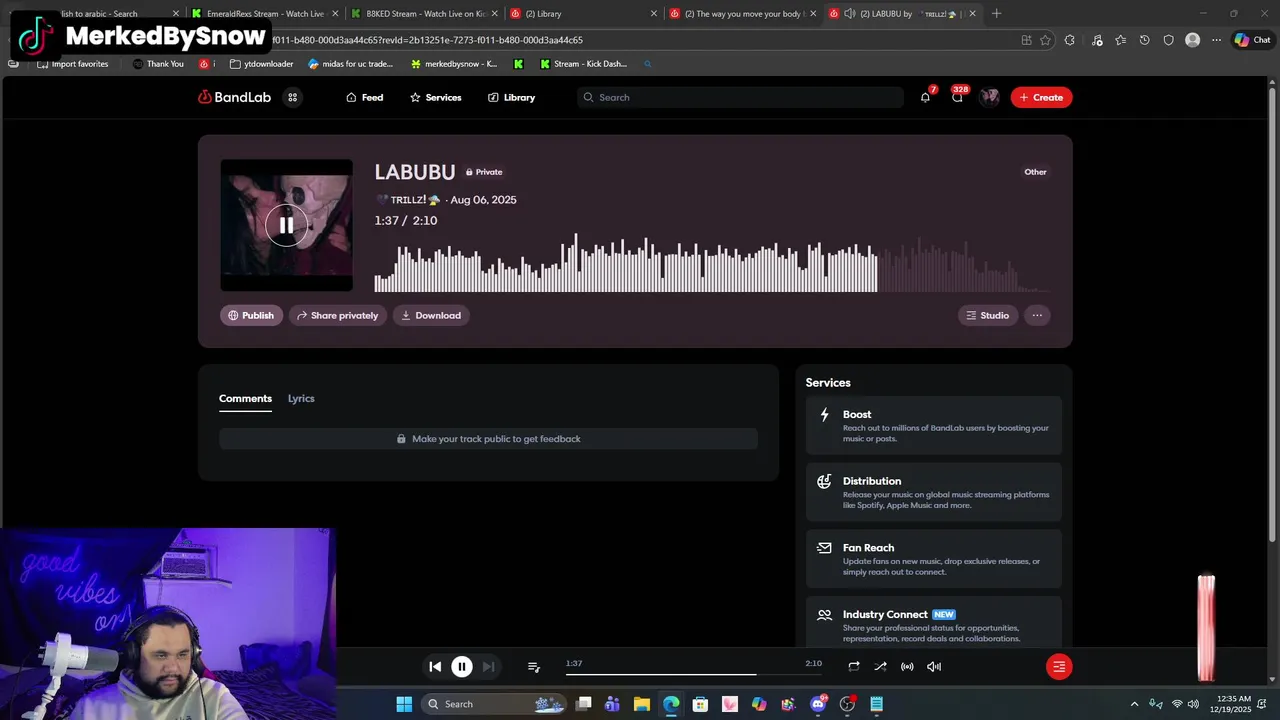Switch to the Lyrics tab
This screenshot has height=720, width=1280.
tap(301, 398)
